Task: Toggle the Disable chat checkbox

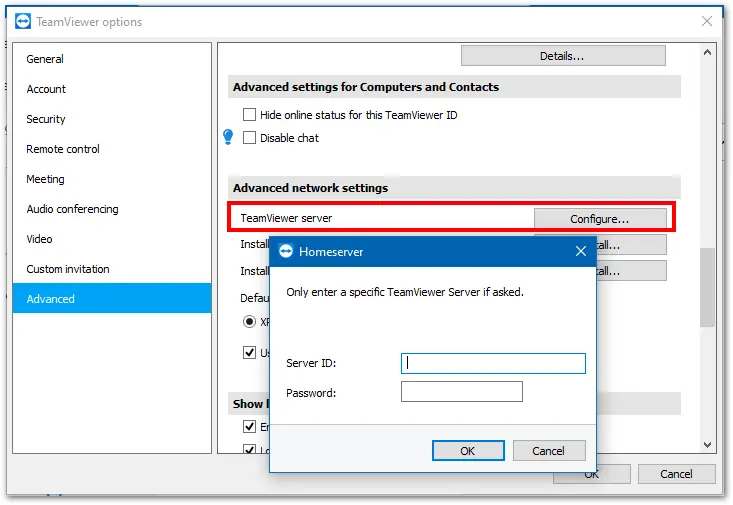Action: [249, 137]
